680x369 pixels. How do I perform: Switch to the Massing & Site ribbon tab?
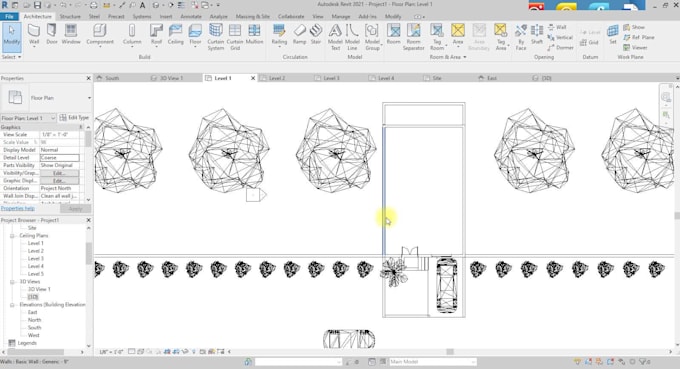[x=252, y=16]
